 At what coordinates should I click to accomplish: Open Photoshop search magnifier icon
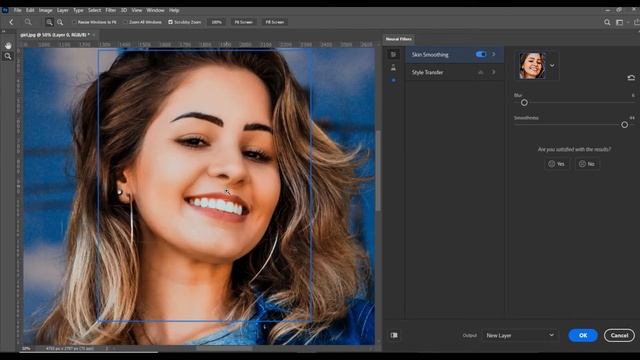[607, 22]
